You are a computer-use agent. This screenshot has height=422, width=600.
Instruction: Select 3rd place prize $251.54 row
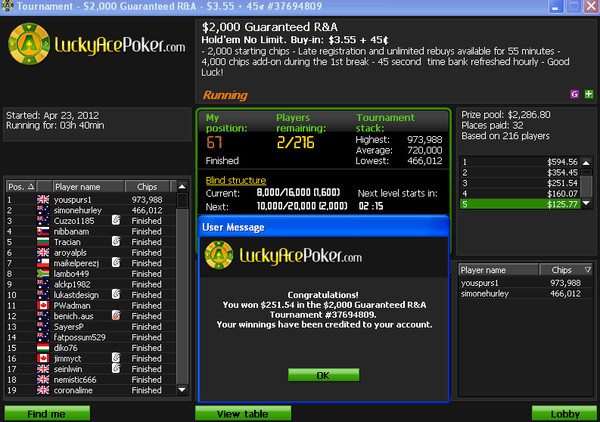tap(520, 183)
